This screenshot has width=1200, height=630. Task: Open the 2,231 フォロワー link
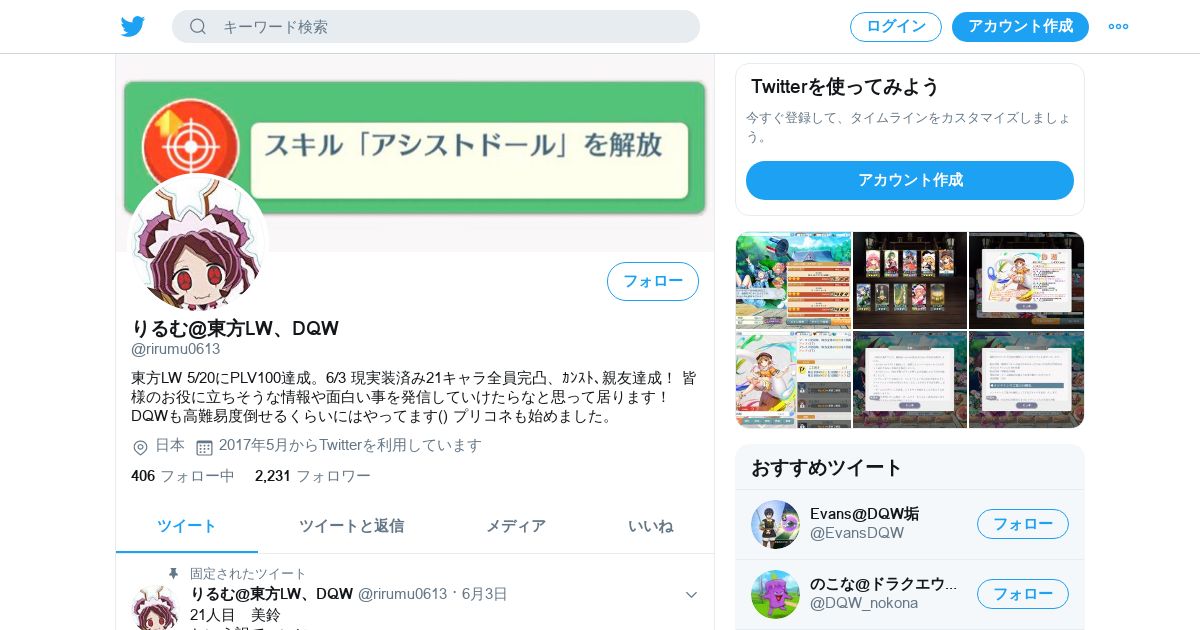(x=313, y=476)
